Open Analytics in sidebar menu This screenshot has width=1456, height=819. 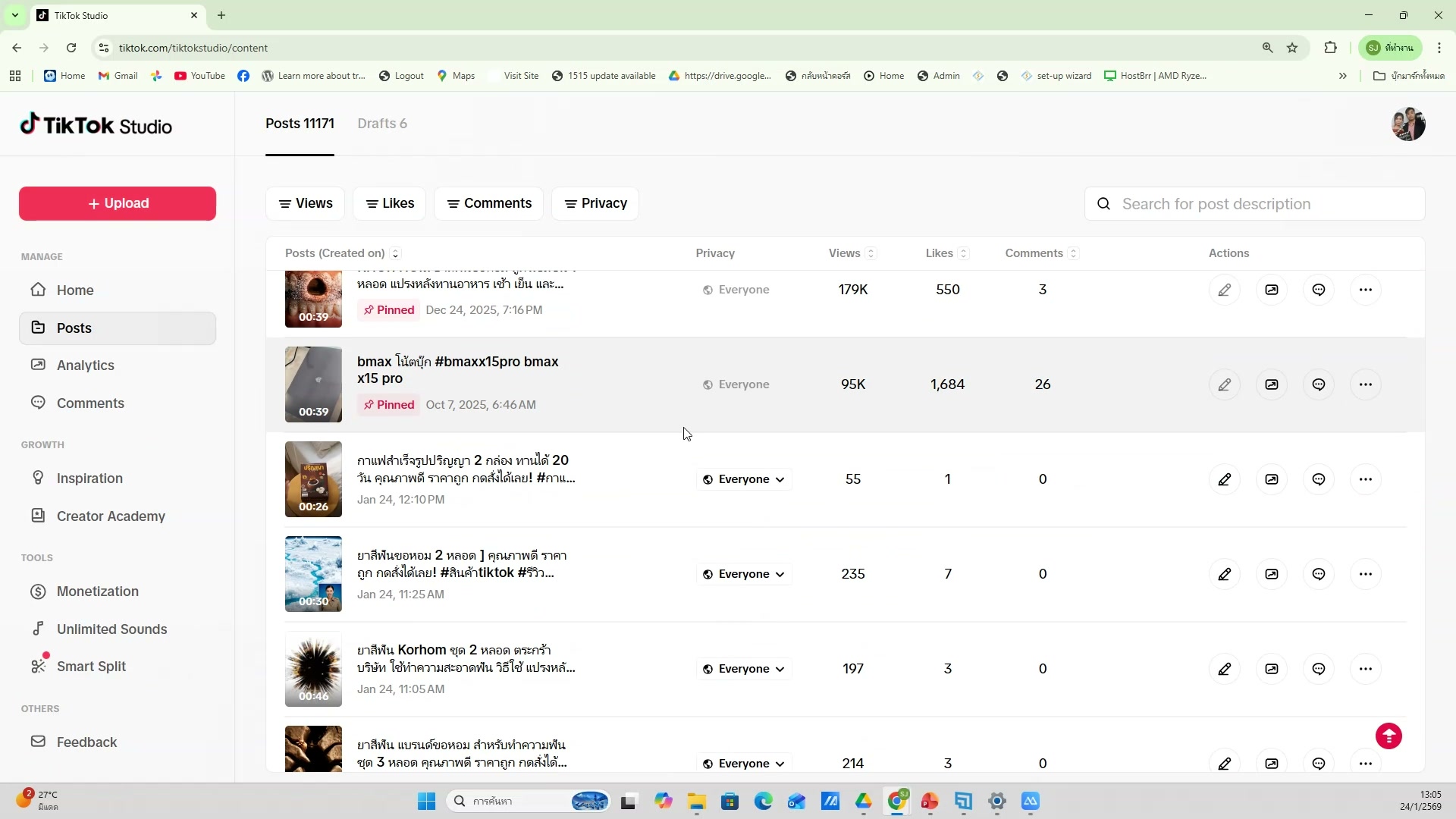85,365
